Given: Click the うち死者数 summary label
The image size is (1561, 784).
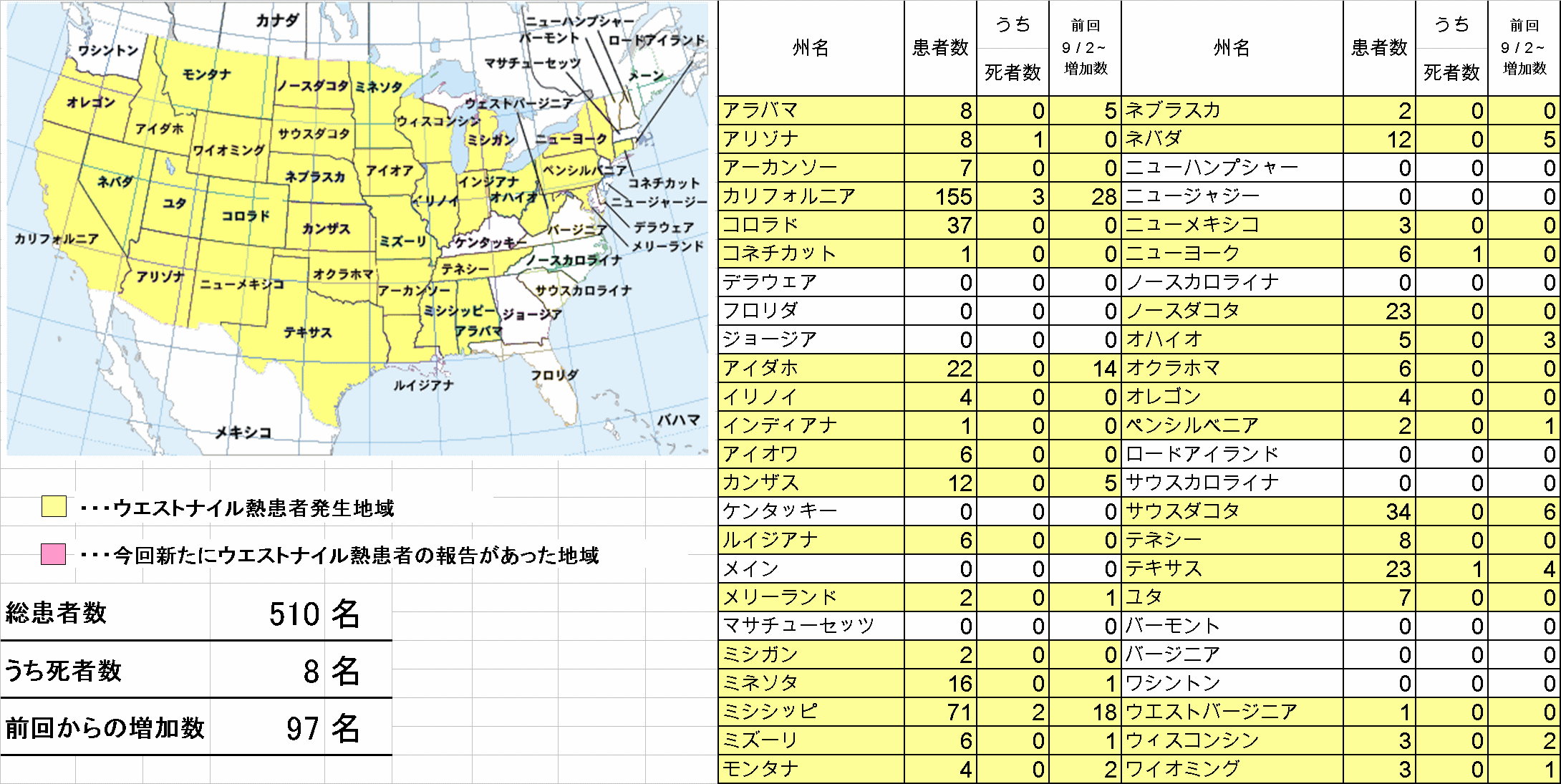Looking at the screenshot, I should [x=63, y=671].
